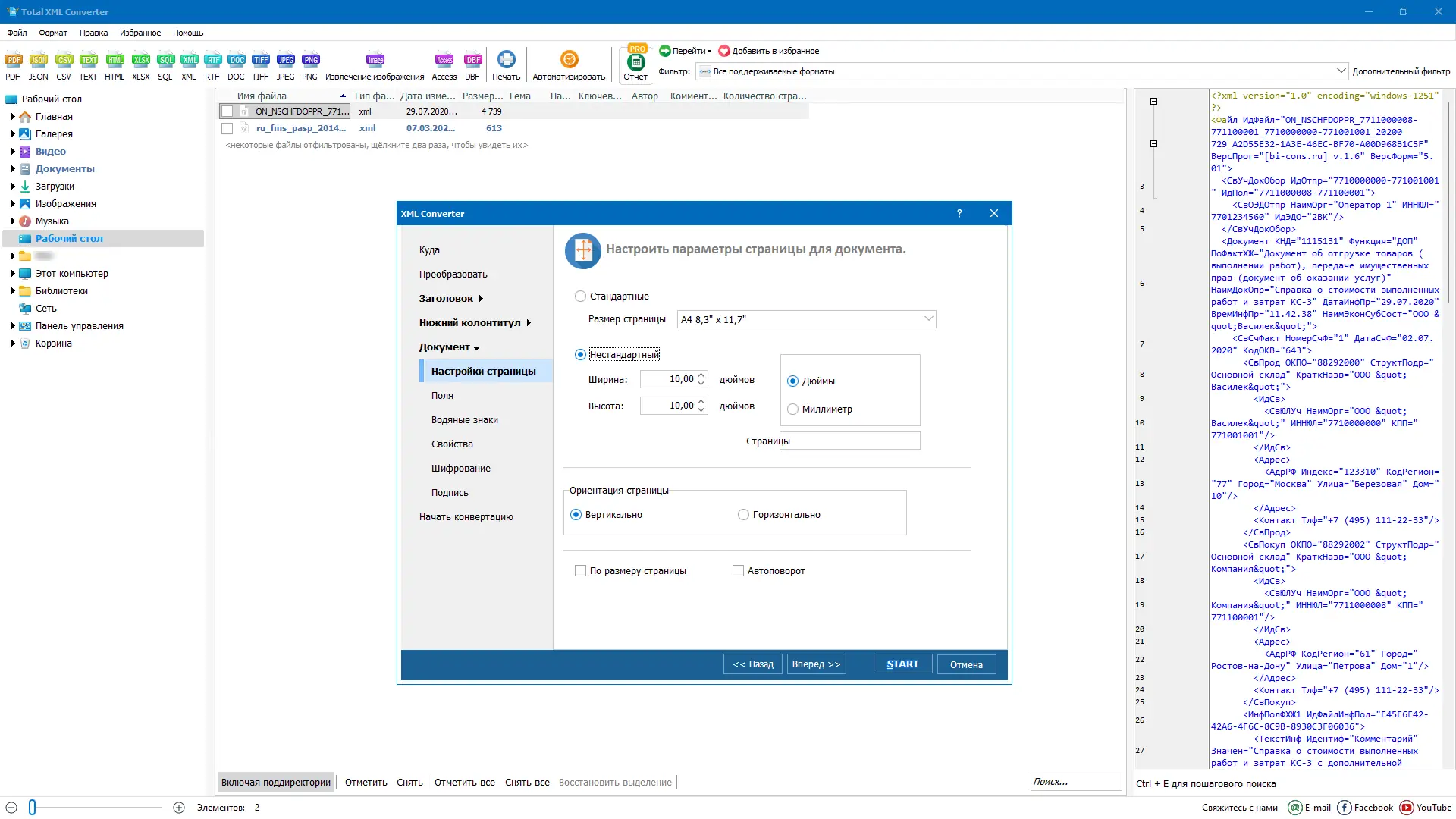Click the Forward button in wizard
The image size is (1456, 819).
(x=816, y=664)
